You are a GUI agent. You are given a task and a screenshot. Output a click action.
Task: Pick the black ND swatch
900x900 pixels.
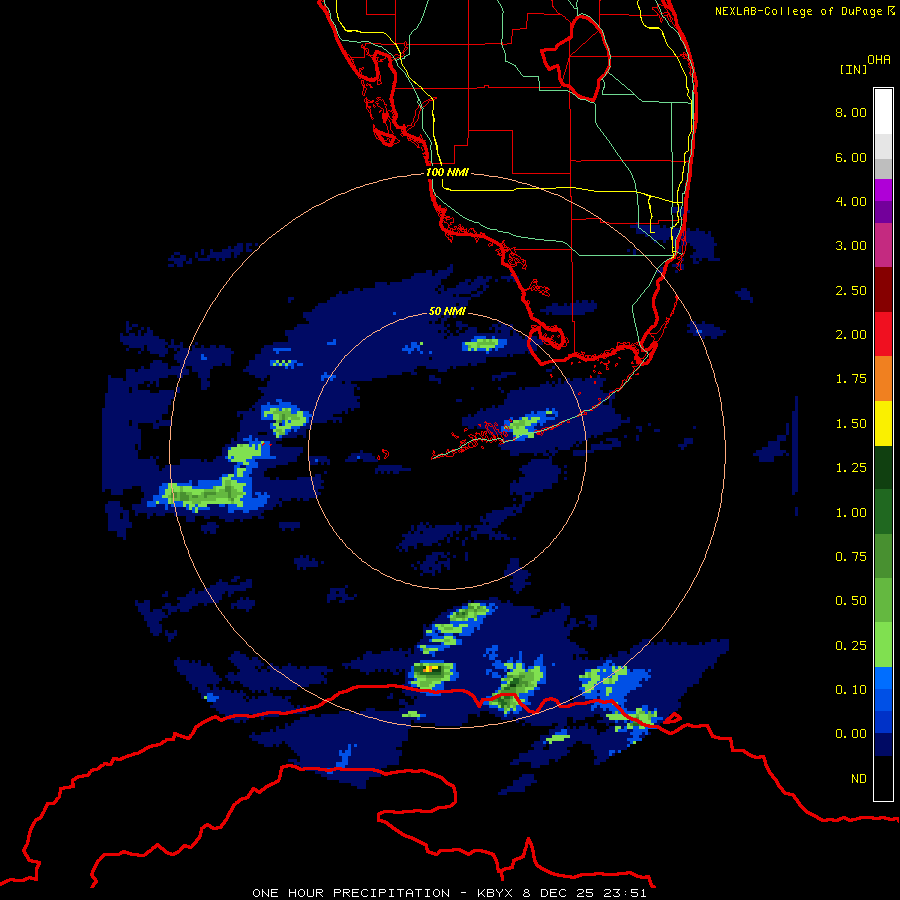tap(883, 778)
